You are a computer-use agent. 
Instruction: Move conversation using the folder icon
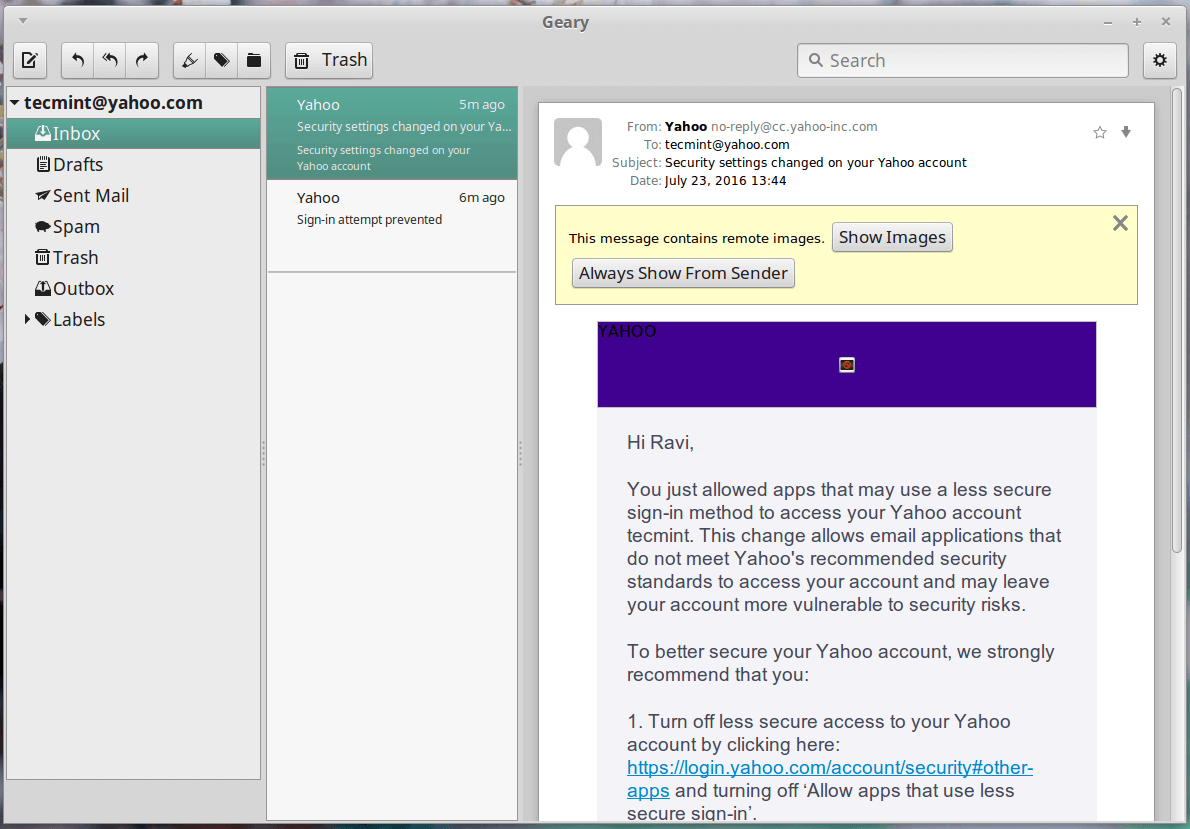pos(254,60)
